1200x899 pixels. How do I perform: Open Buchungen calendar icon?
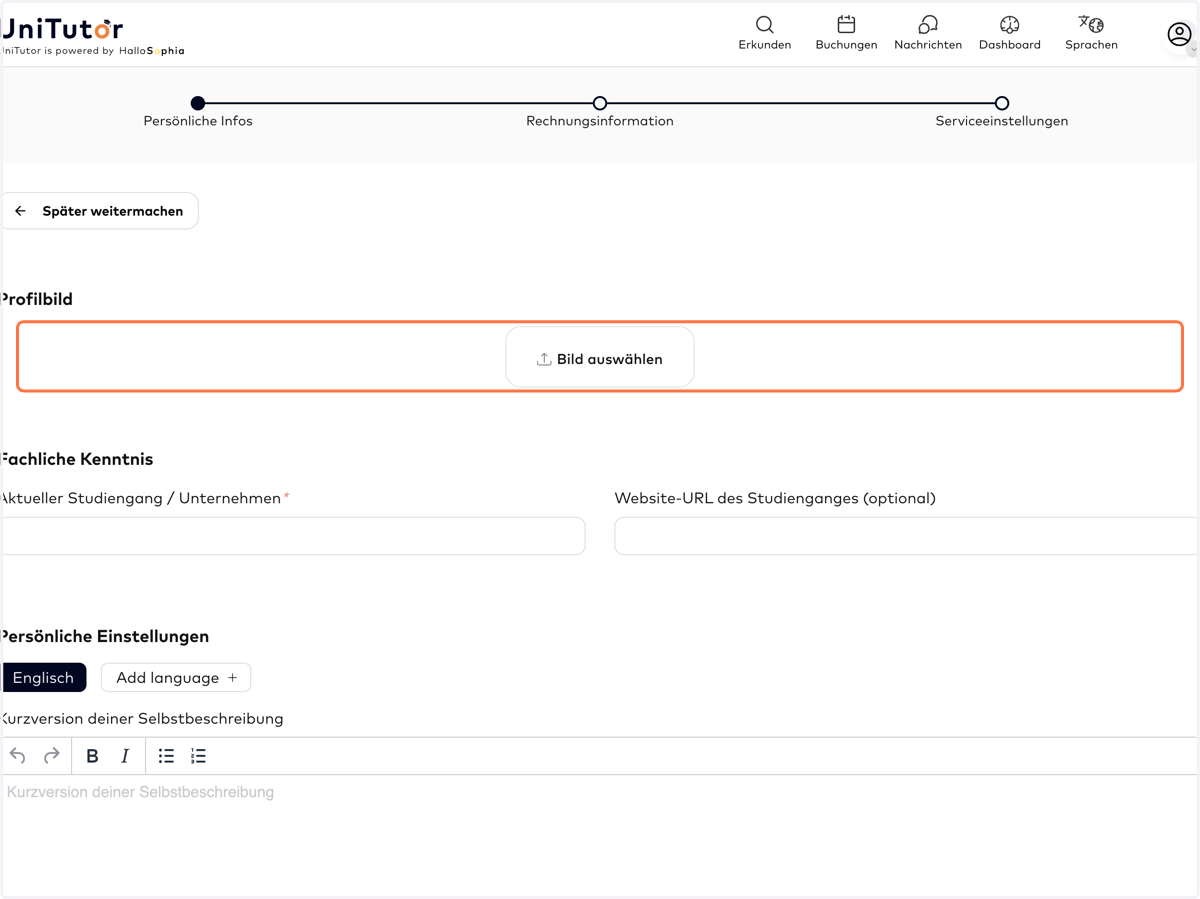(846, 24)
